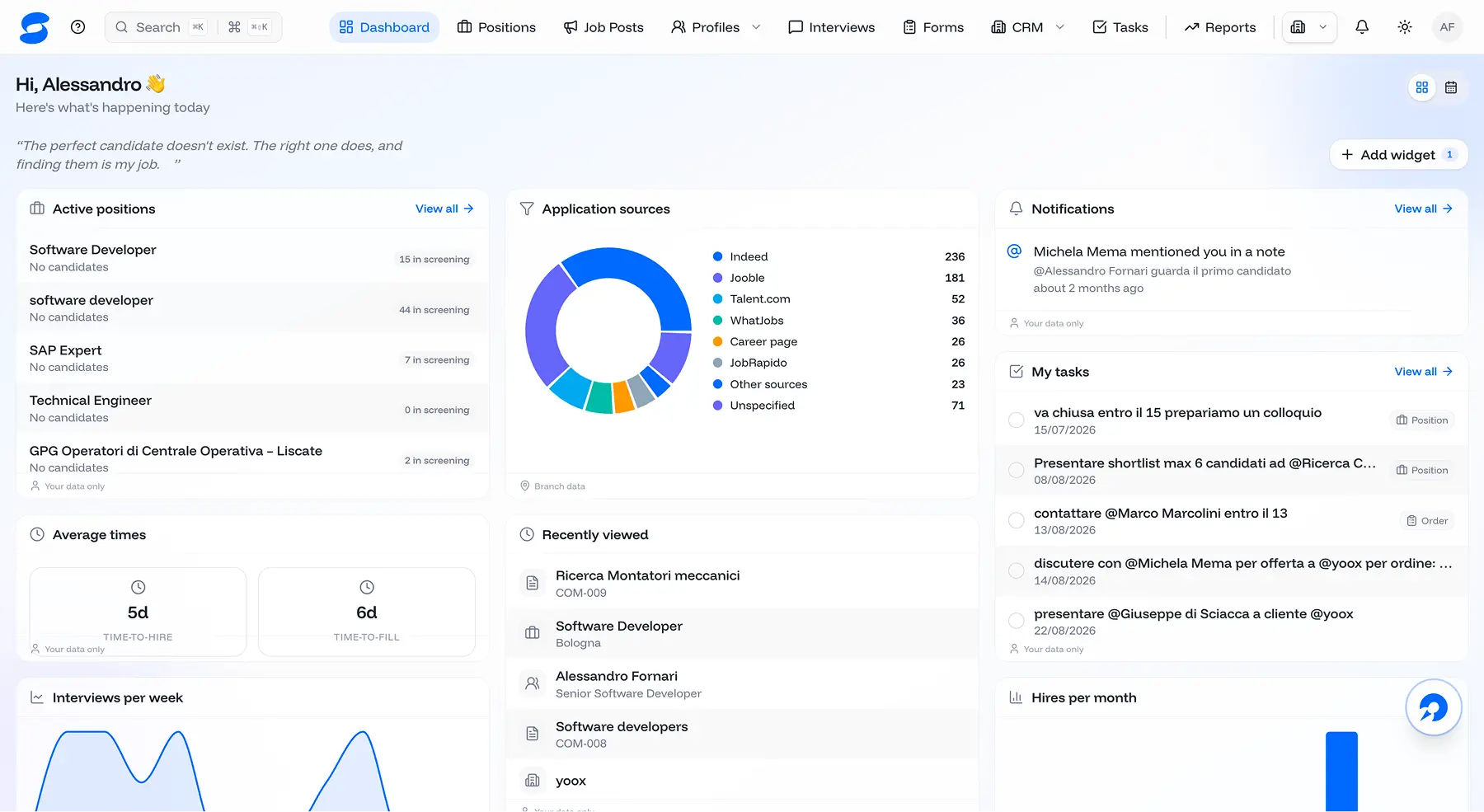Click the company icon beside yoox

(x=533, y=781)
